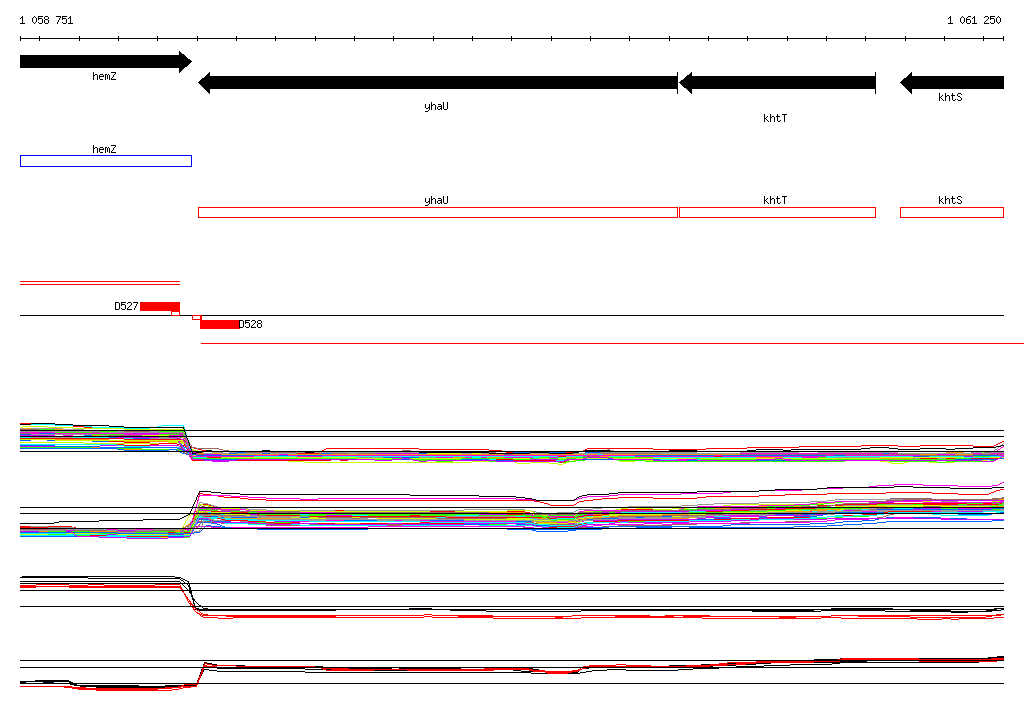Click the D528 red filled feature block
1024x714 pixels.
[x=219, y=324]
